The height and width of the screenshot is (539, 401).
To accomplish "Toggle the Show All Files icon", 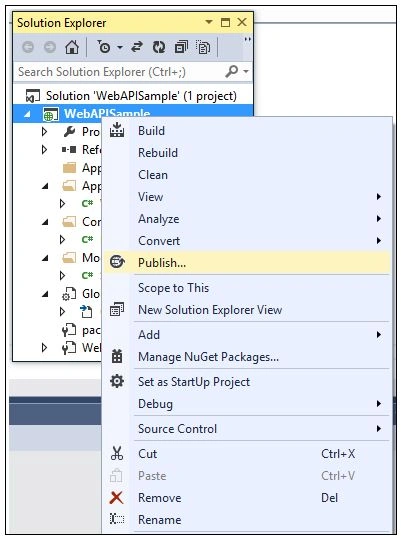I will (203, 47).
